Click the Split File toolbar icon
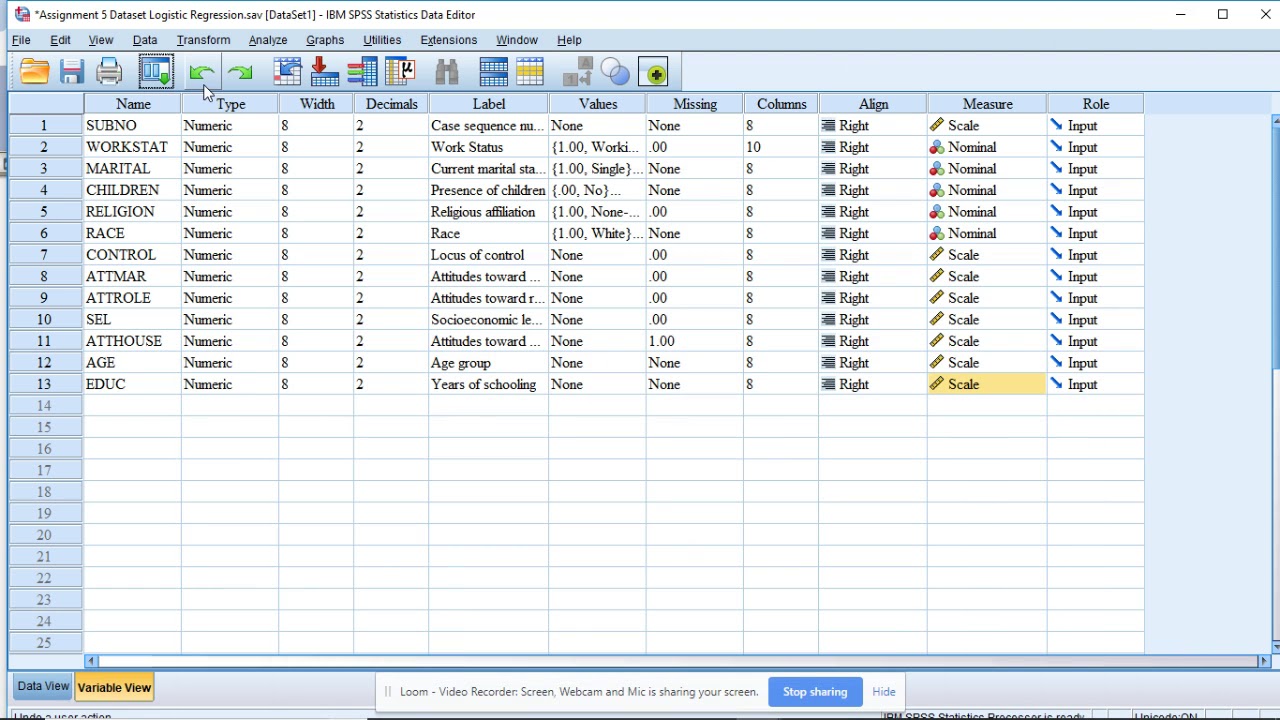The width and height of the screenshot is (1280, 720). click(493, 72)
